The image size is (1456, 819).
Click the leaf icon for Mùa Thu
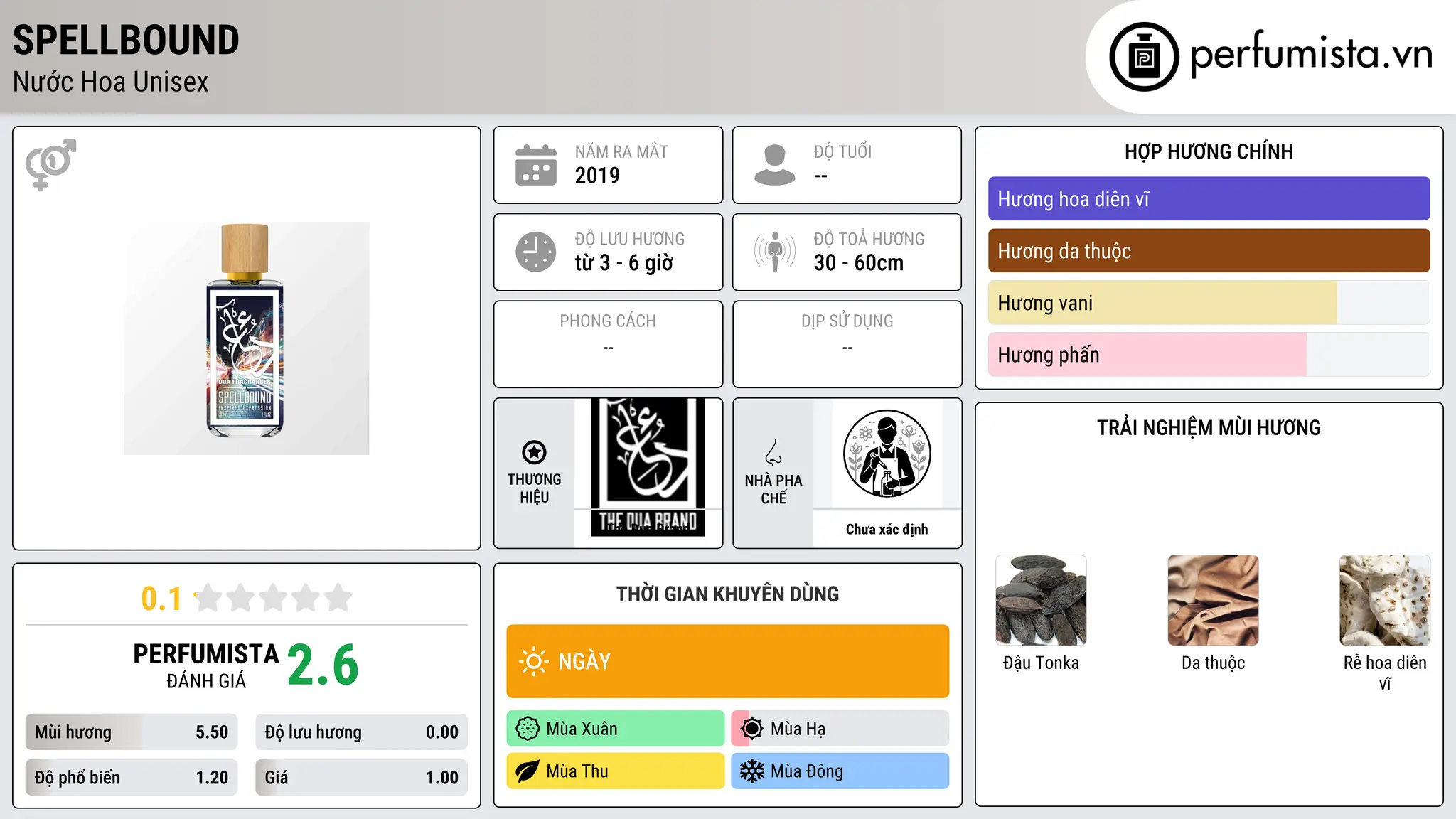click(x=528, y=771)
